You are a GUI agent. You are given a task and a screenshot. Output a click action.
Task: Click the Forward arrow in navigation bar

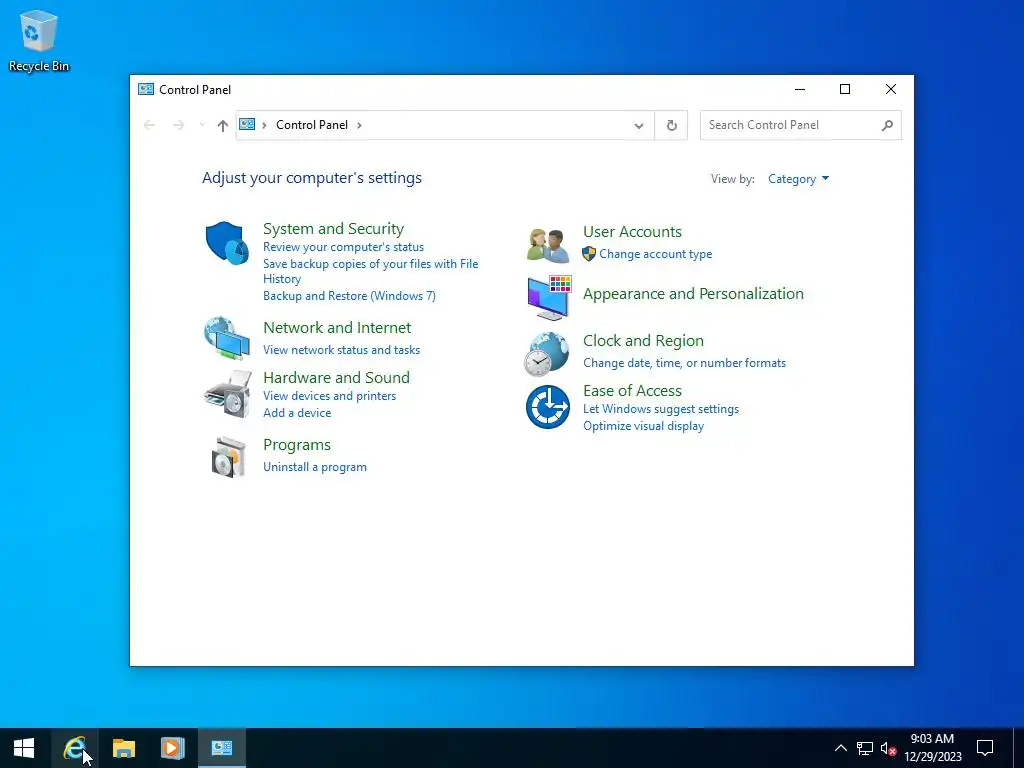[178, 125]
